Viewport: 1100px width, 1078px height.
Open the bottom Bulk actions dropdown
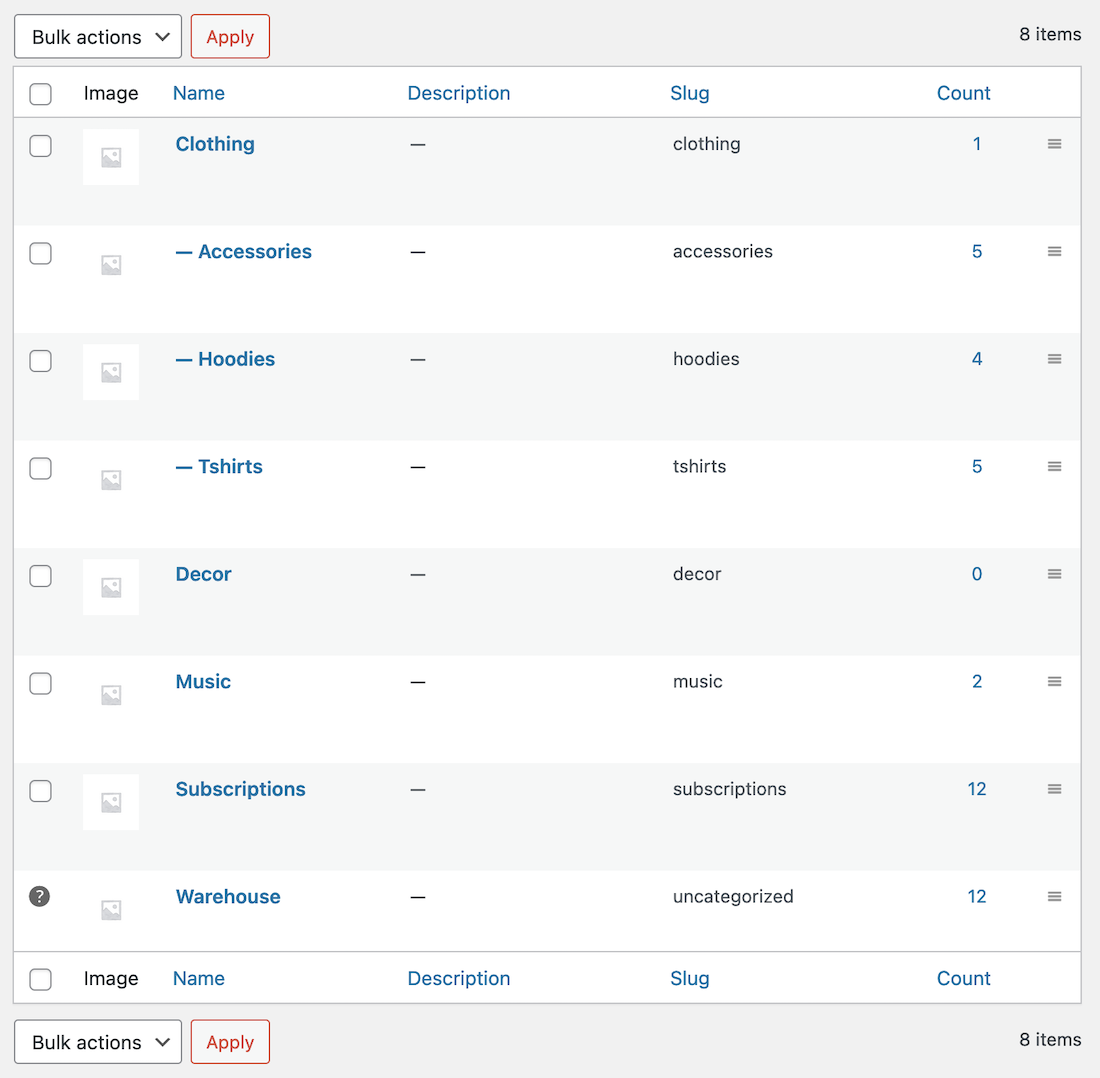pyautogui.click(x=98, y=1042)
